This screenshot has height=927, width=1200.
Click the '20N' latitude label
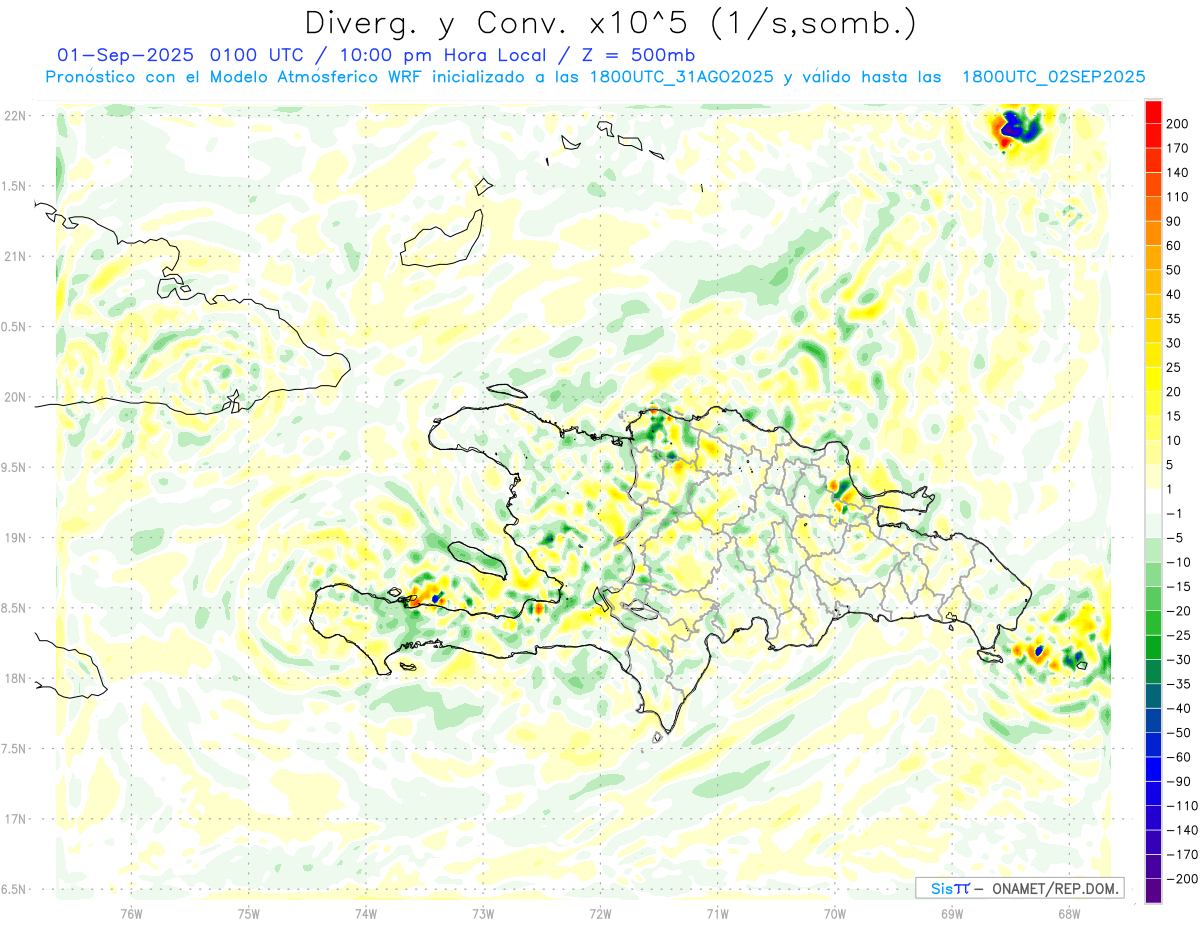tap(15, 397)
